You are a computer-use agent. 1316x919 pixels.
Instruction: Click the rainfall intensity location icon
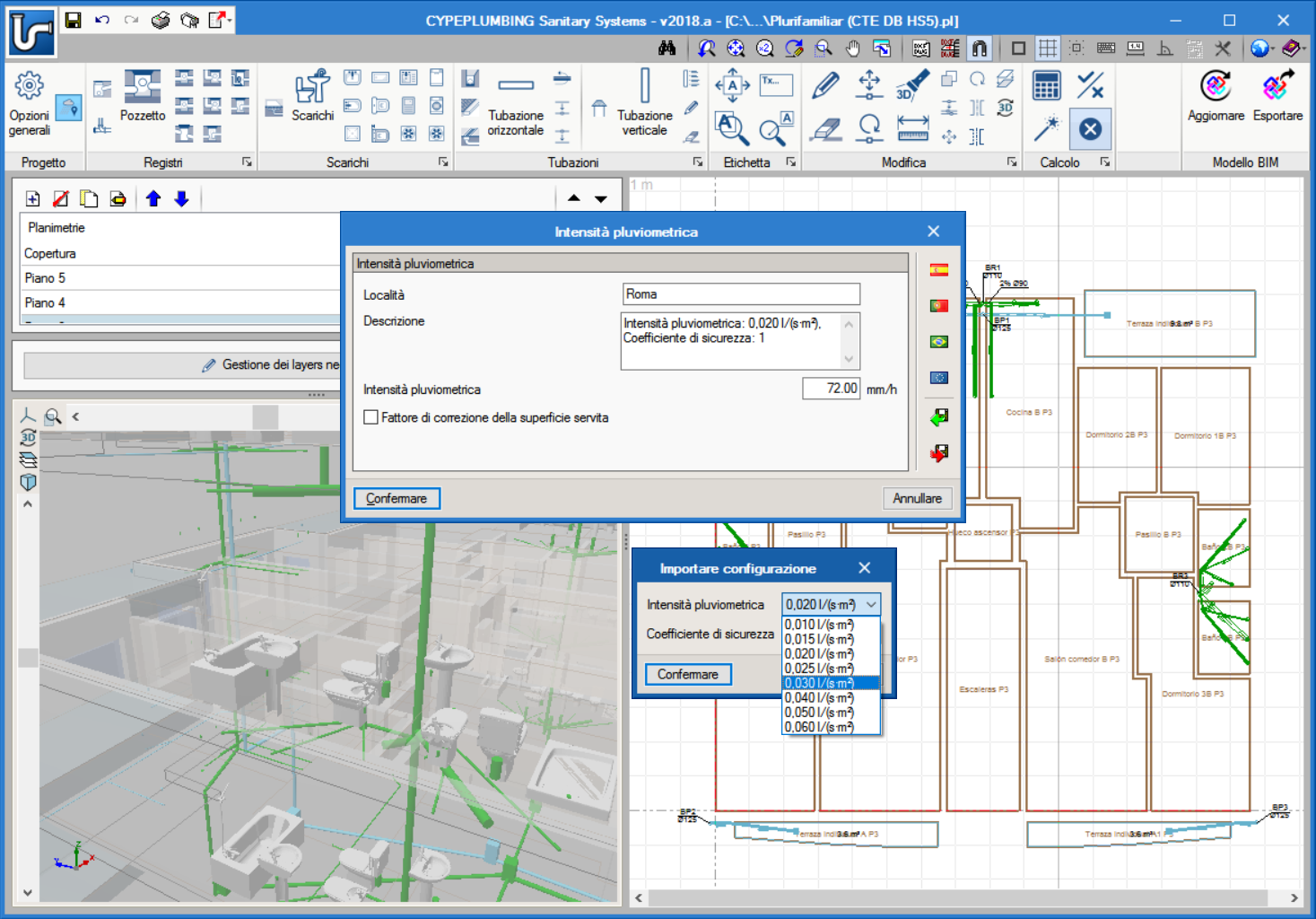tap(69, 109)
